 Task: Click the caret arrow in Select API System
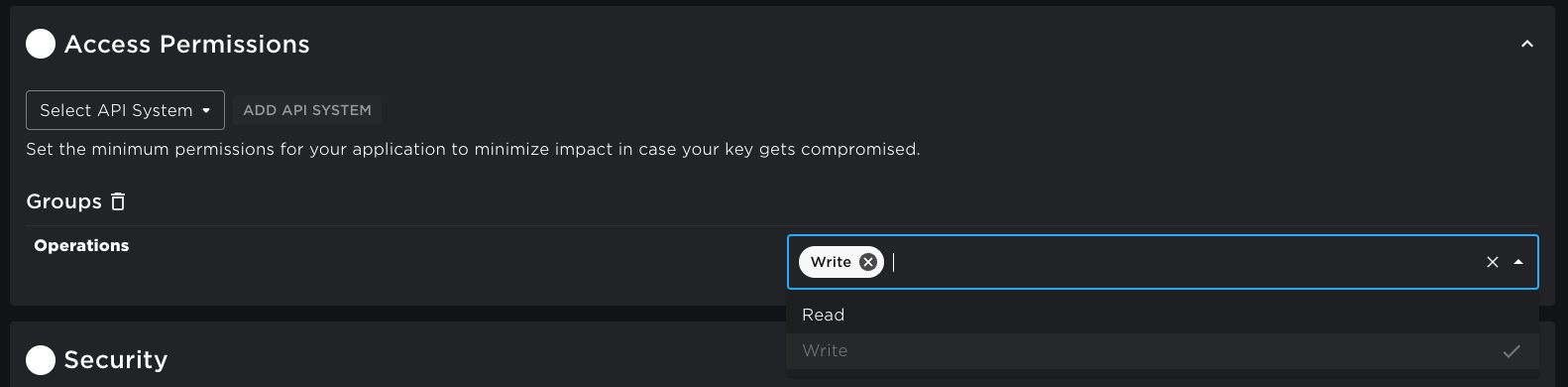click(206, 111)
